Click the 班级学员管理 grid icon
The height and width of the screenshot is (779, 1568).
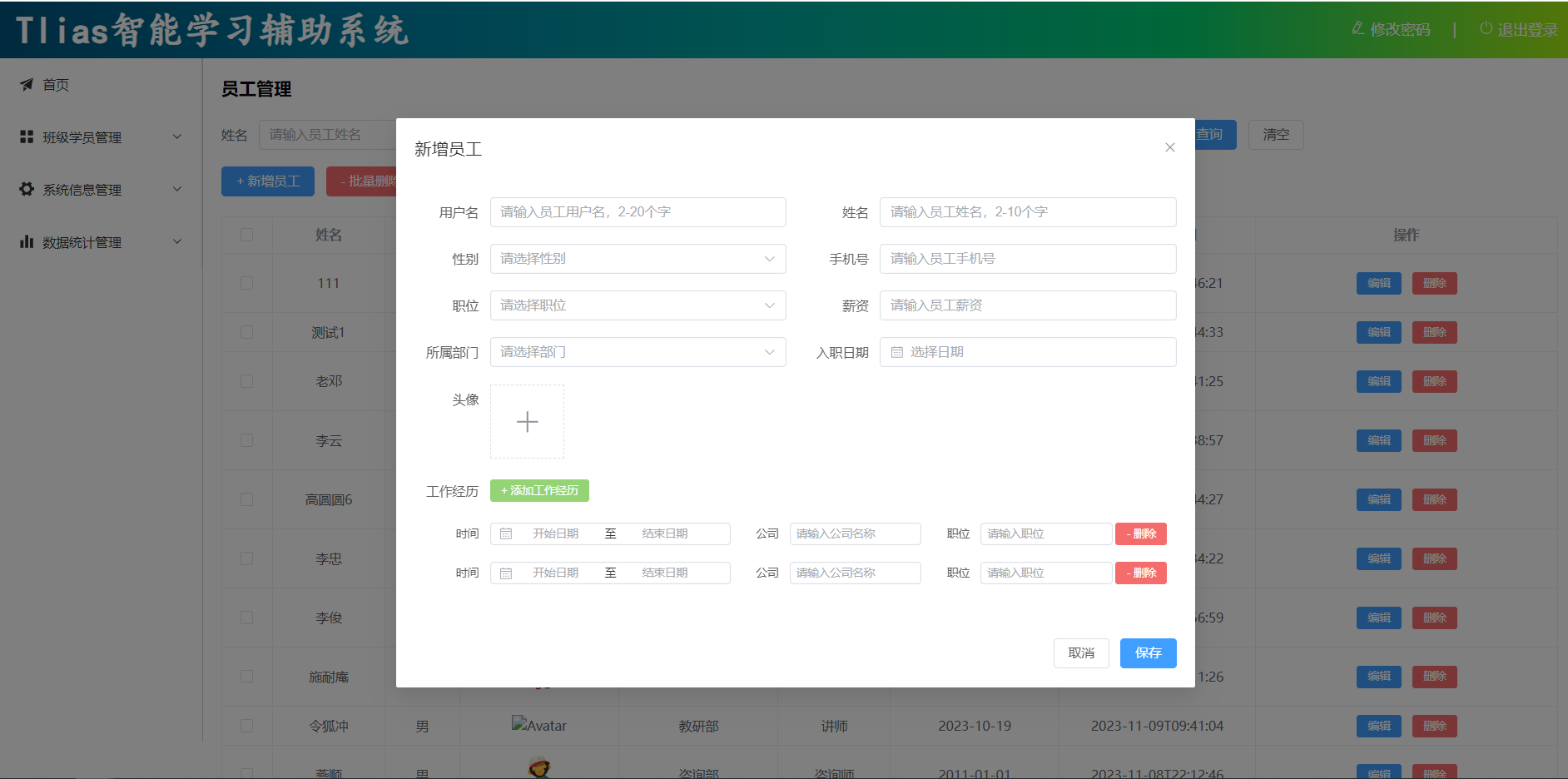(x=27, y=137)
